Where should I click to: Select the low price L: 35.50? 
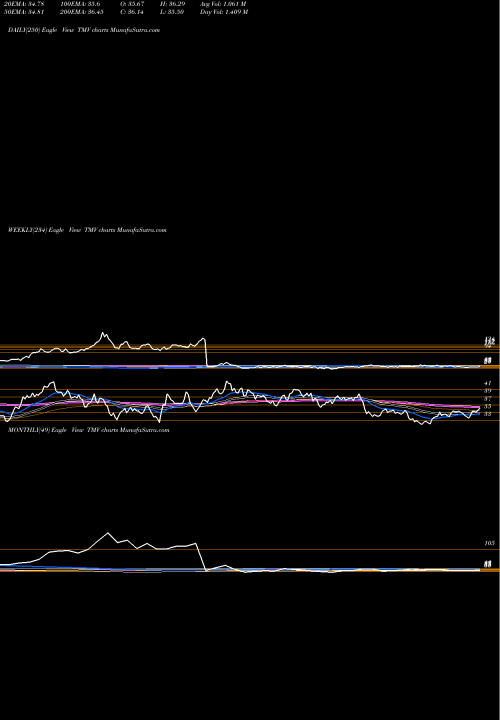click(174, 12)
